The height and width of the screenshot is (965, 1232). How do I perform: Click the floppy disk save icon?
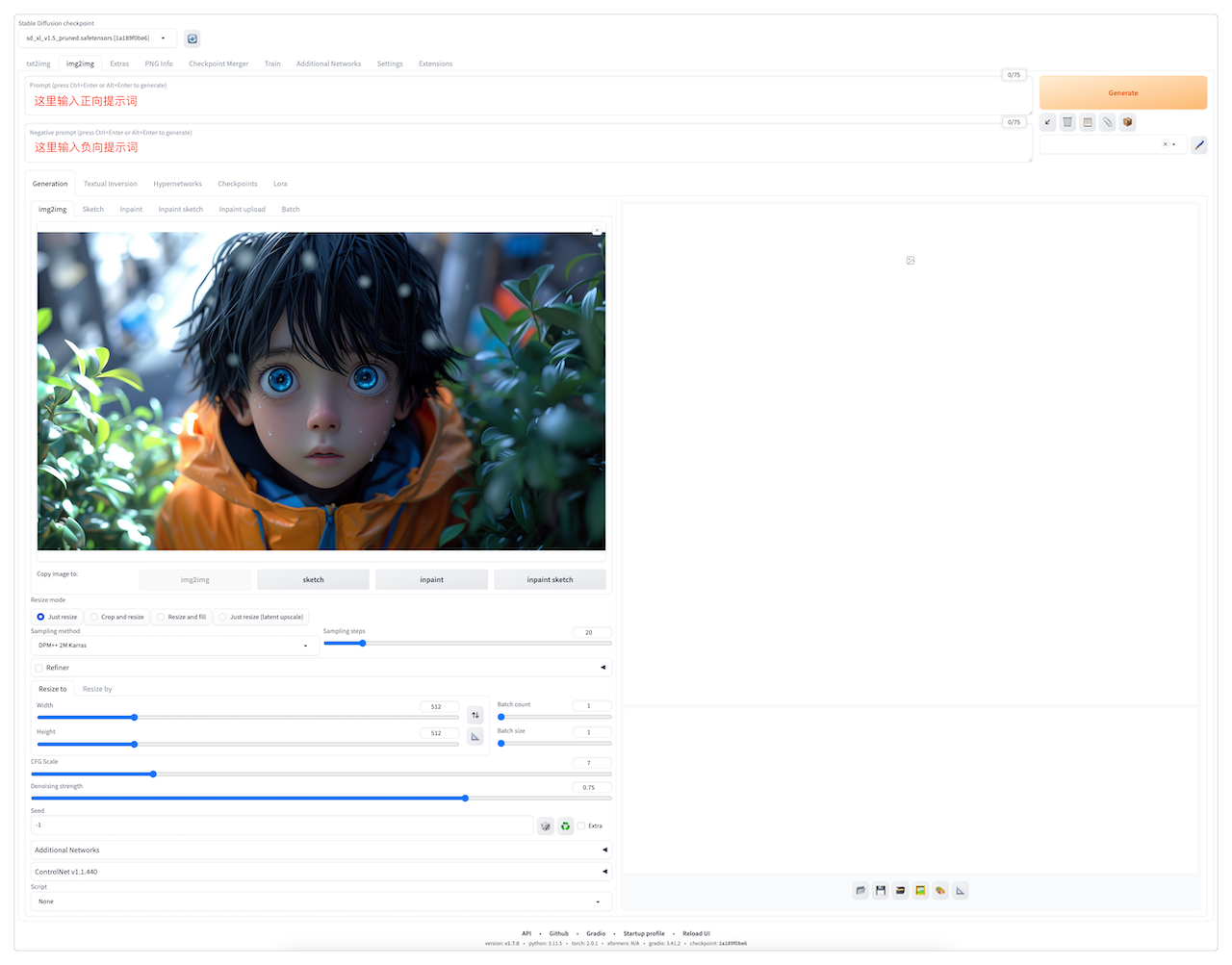click(x=881, y=891)
